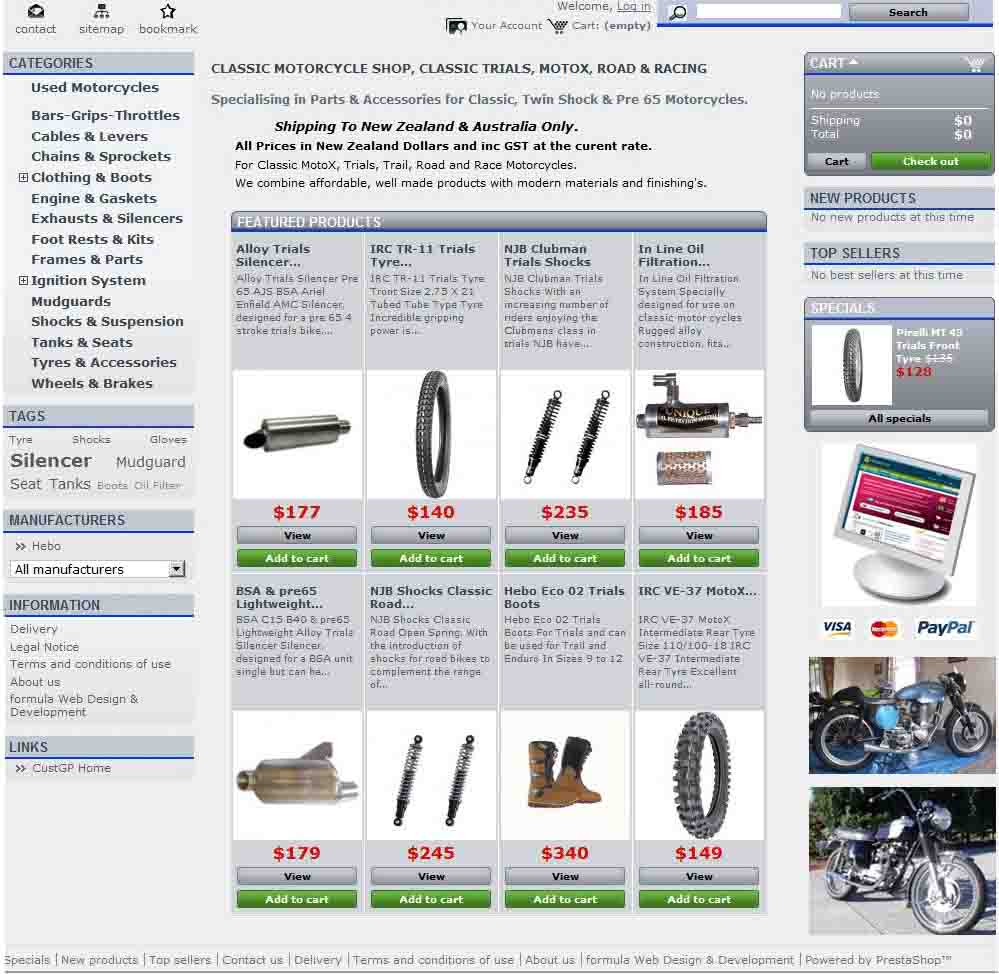
Task: Open the Frames & Parts category
Action: (x=87, y=259)
